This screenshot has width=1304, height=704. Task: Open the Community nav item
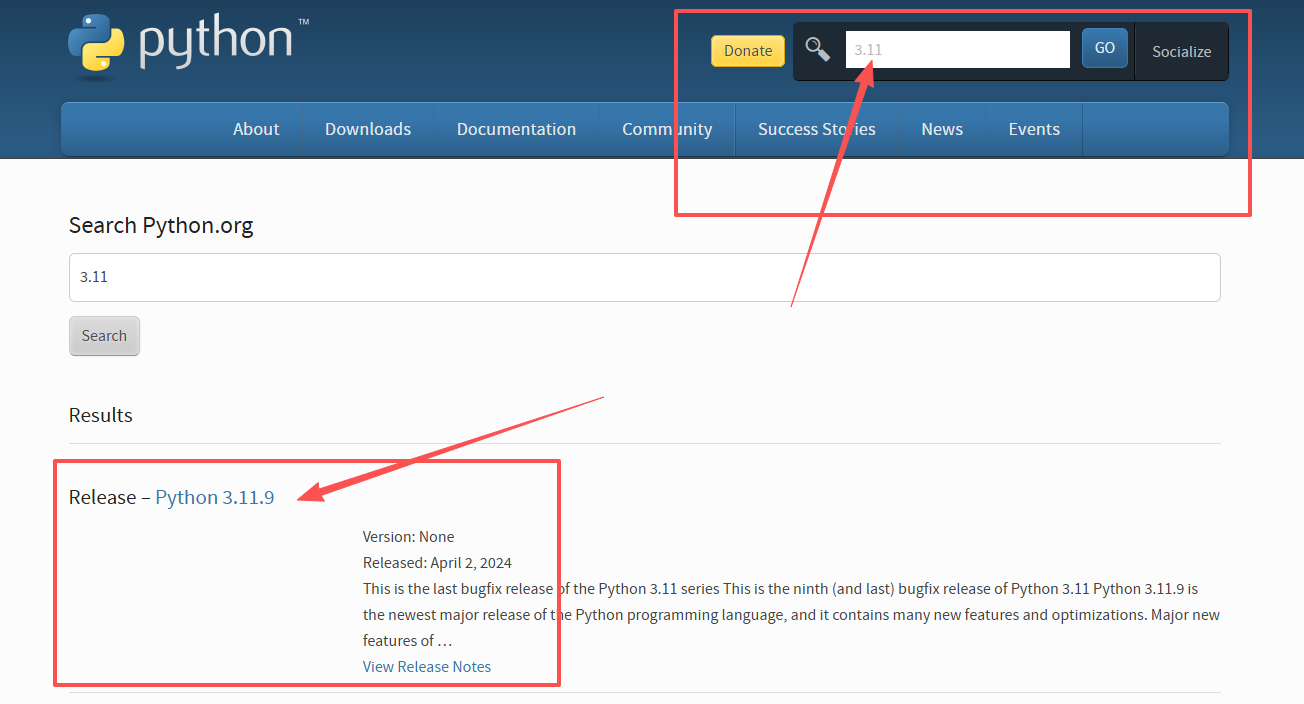(667, 129)
